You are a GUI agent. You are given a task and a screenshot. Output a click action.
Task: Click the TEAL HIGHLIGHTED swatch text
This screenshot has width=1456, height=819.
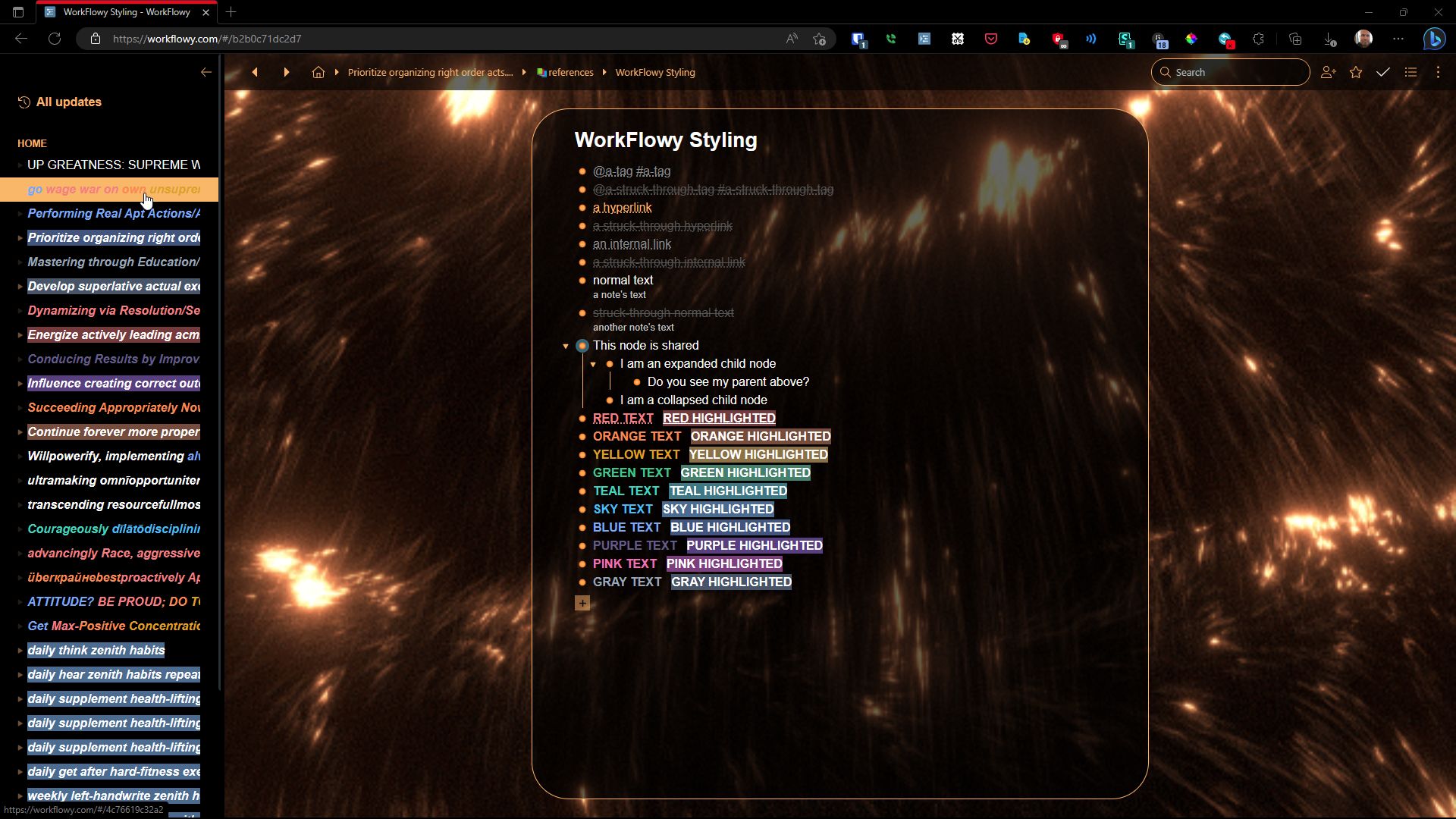pyautogui.click(x=728, y=491)
